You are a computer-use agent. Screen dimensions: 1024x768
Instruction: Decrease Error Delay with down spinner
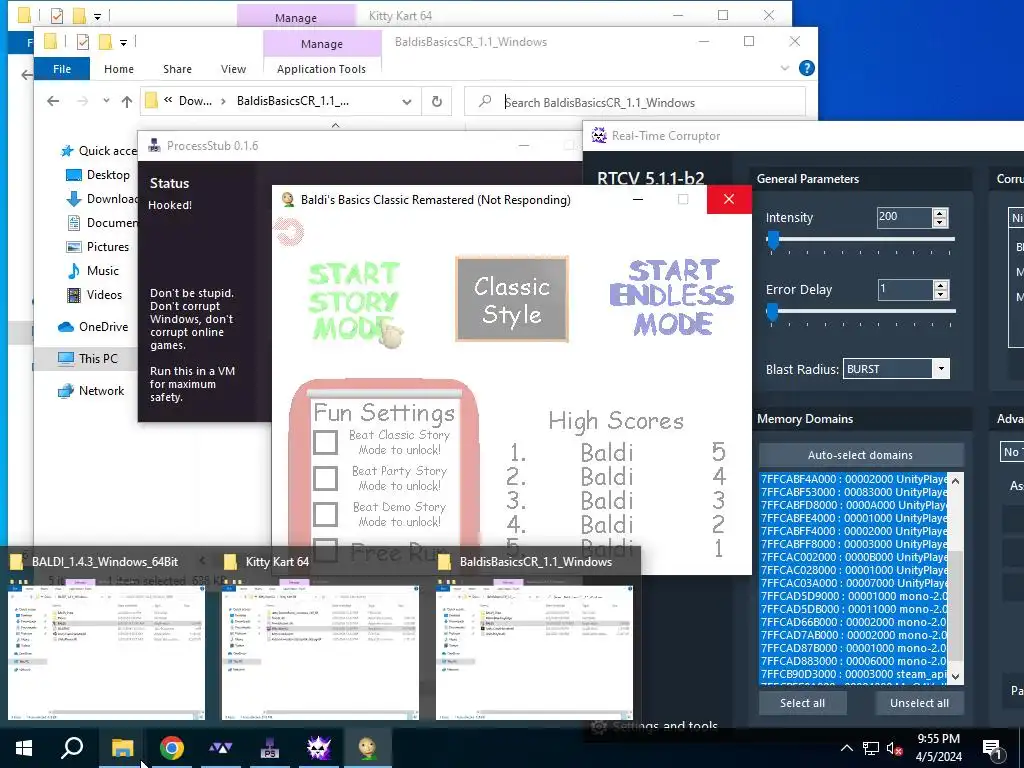940,295
